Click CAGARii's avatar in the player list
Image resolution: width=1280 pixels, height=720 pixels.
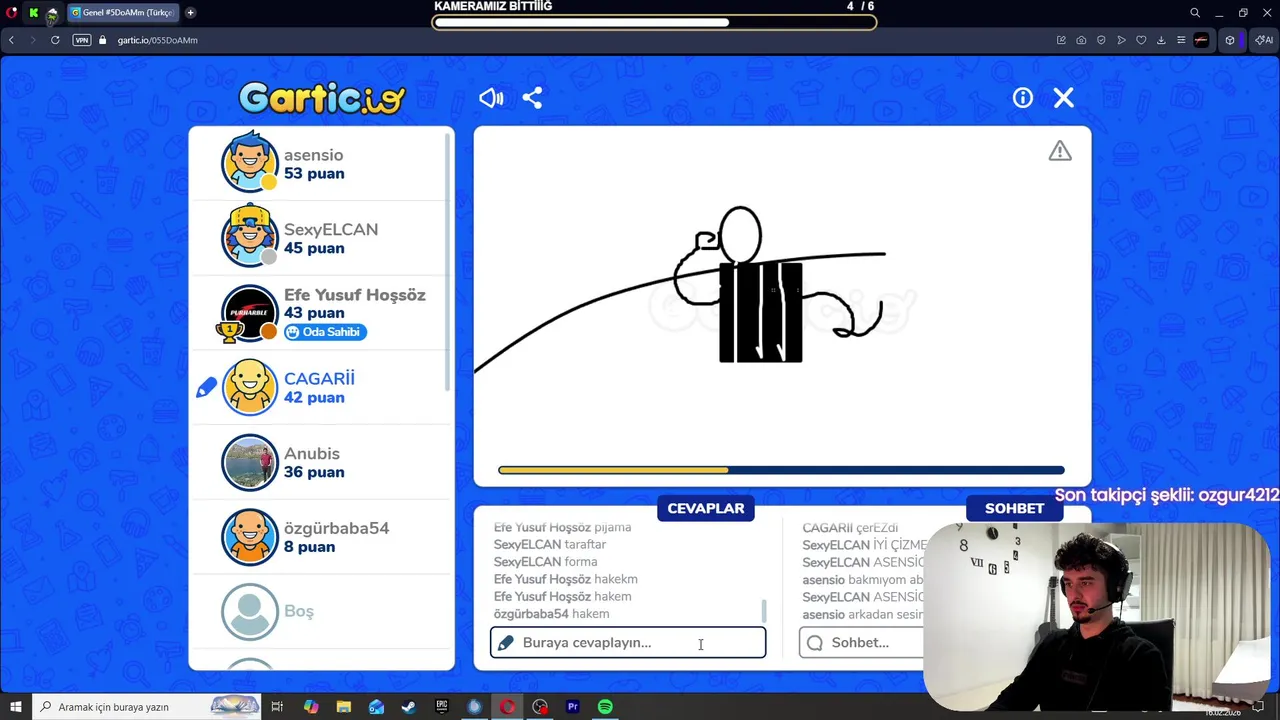249,387
